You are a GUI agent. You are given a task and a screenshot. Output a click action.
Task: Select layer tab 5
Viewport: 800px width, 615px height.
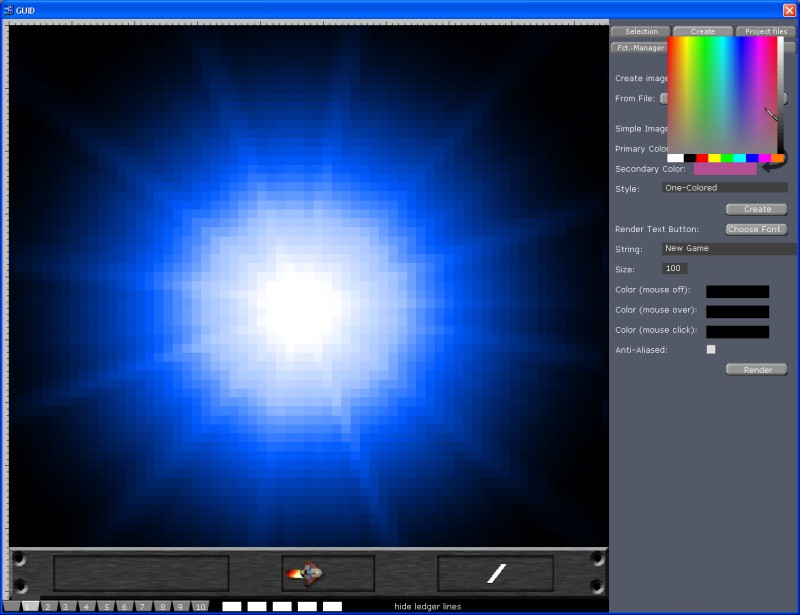106,606
